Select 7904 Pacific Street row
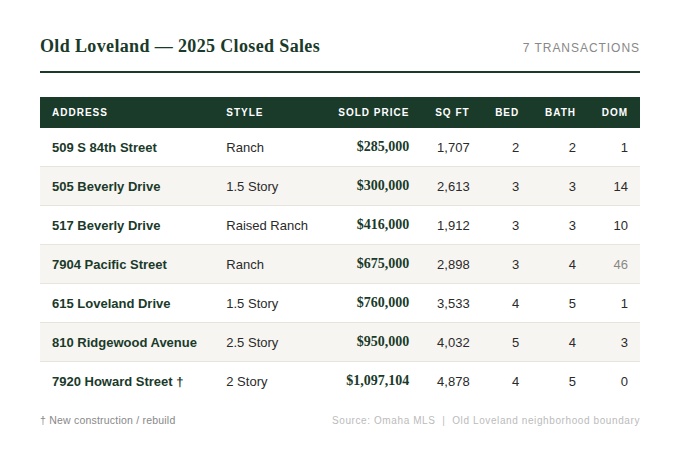Viewport: 680px width, 454px height. [x=109, y=265]
